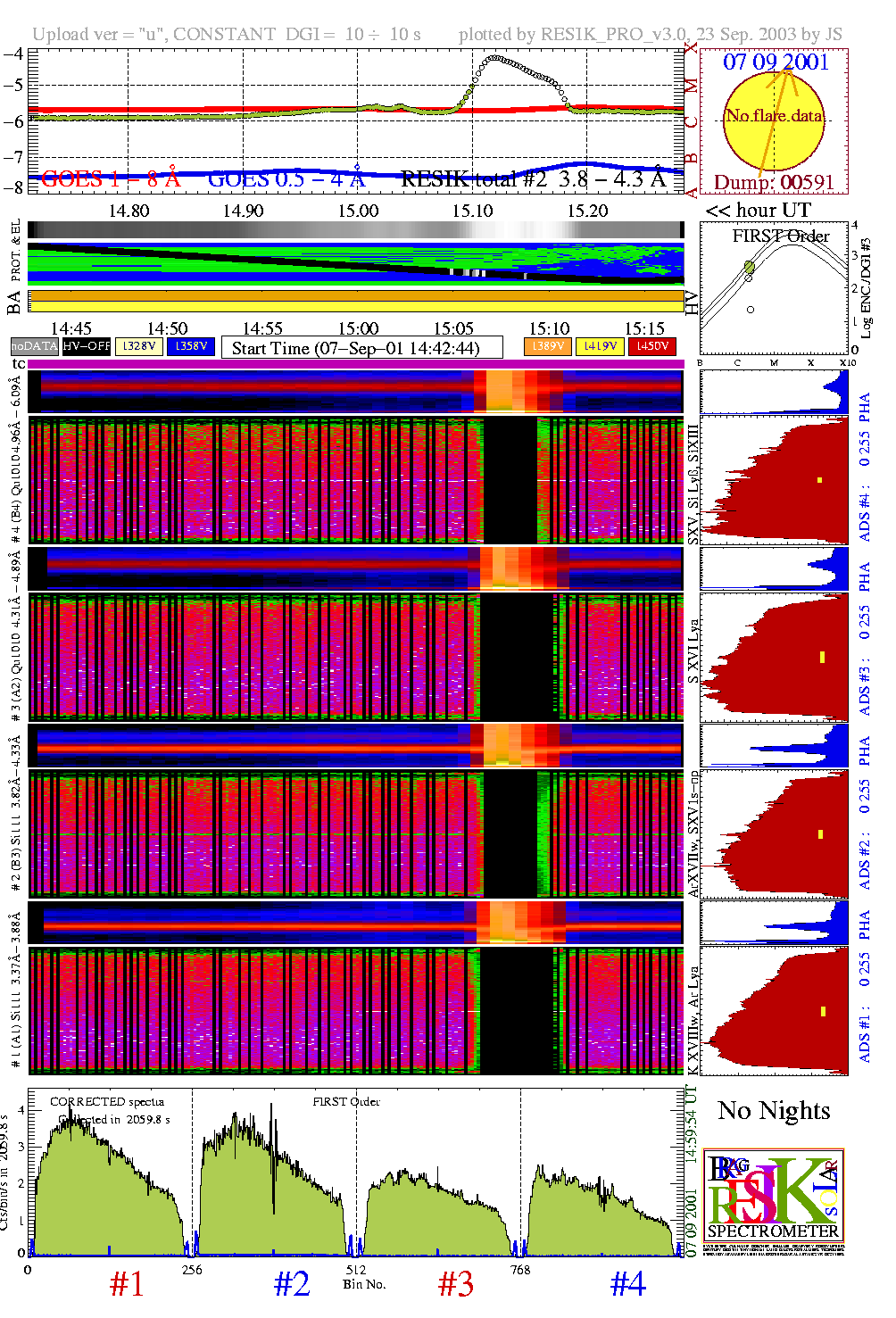Image resolution: width=896 pixels, height=1318 pixels.
Task: Click the blue #4 channel label
Action: 627,1284
